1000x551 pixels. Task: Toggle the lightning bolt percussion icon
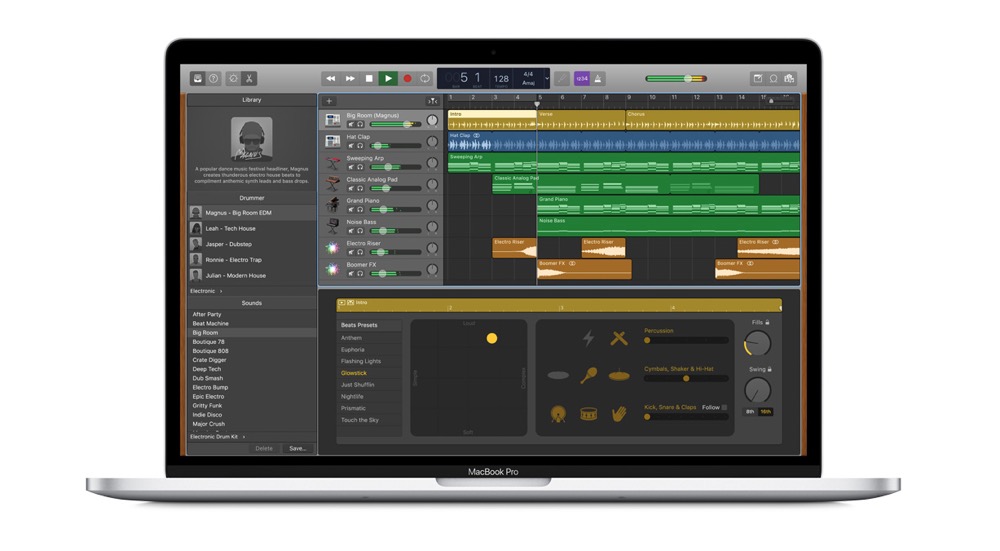(x=589, y=337)
